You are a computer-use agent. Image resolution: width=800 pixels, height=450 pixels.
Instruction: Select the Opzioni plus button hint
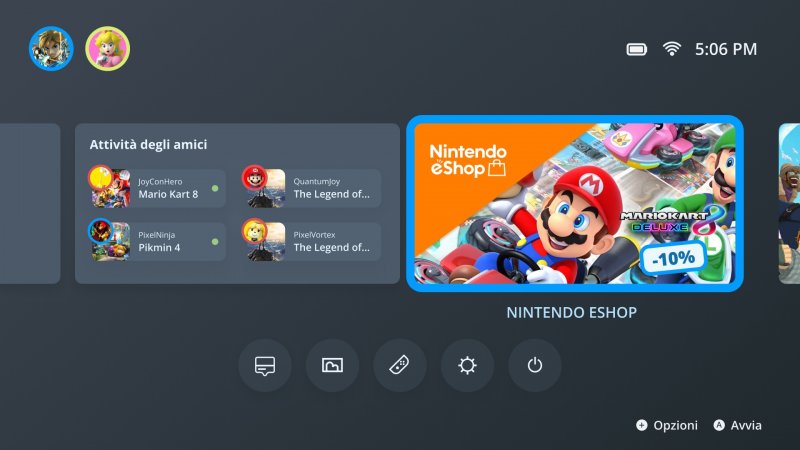[666, 425]
